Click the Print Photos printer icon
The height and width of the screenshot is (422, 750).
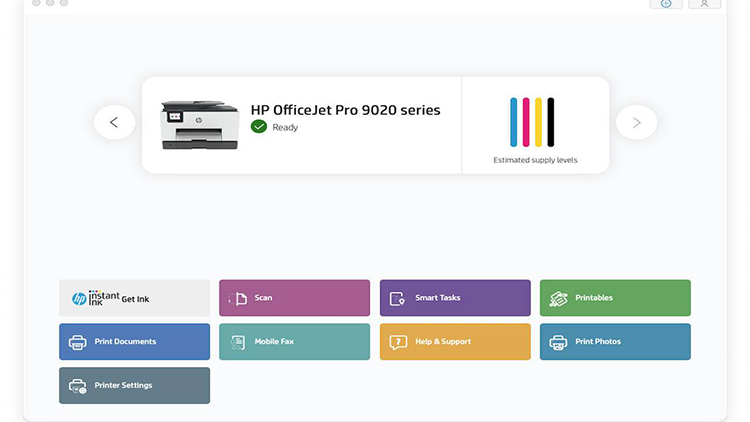pos(558,342)
